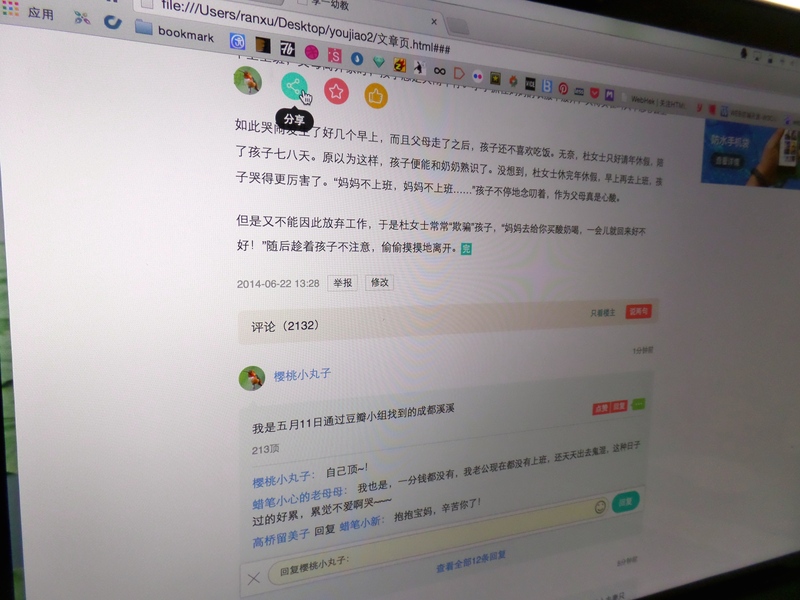This screenshot has height=600, width=800.
Task: Open the 蜡笔小新 user link
Action: 361,524
